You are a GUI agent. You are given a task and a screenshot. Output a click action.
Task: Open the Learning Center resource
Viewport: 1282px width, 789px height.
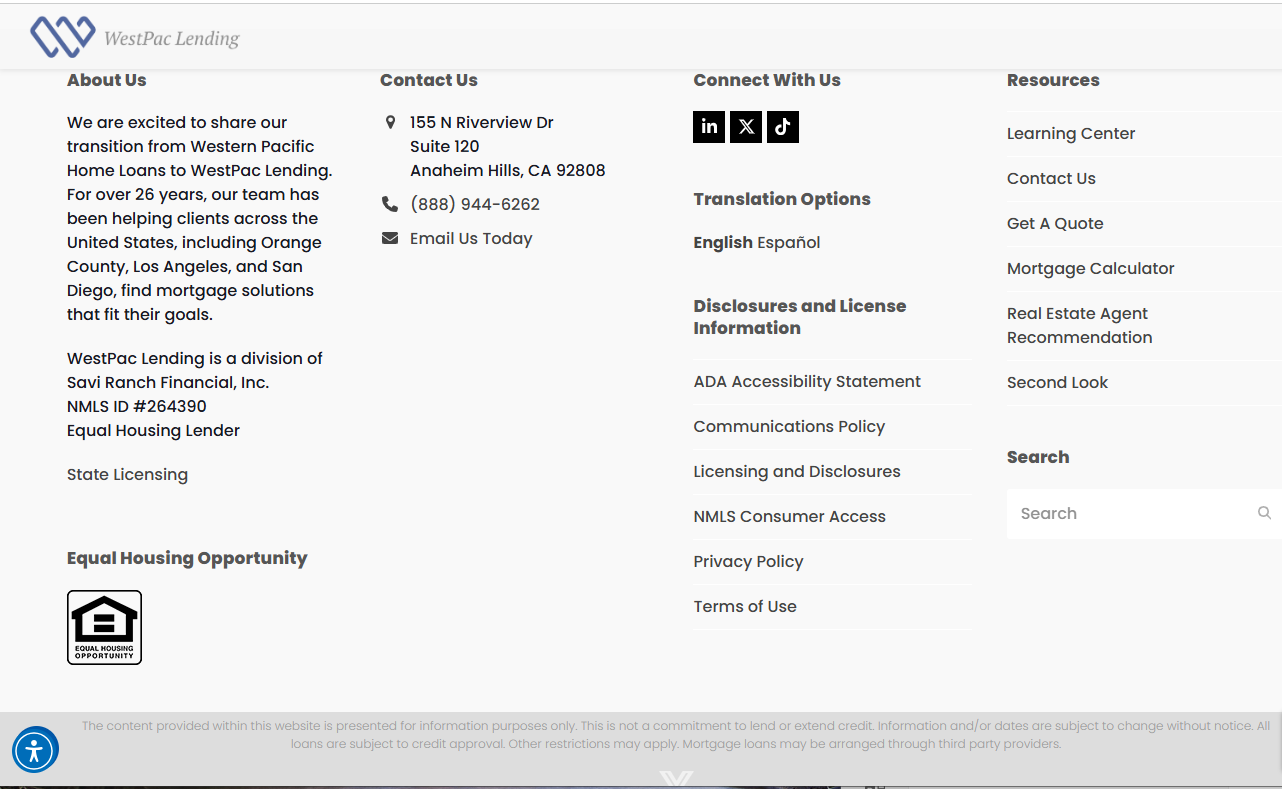coord(1071,133)
